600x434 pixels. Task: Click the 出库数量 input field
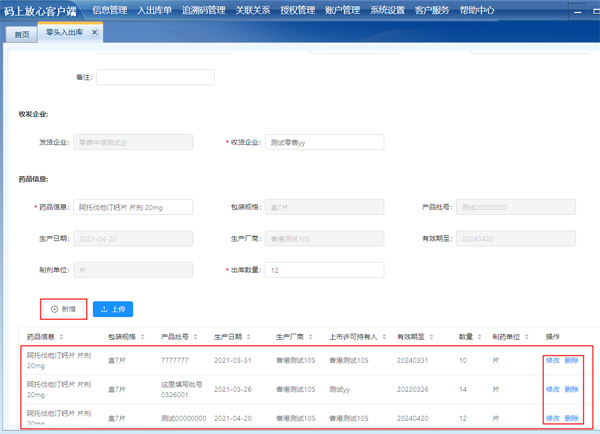(x=325, y=270)
